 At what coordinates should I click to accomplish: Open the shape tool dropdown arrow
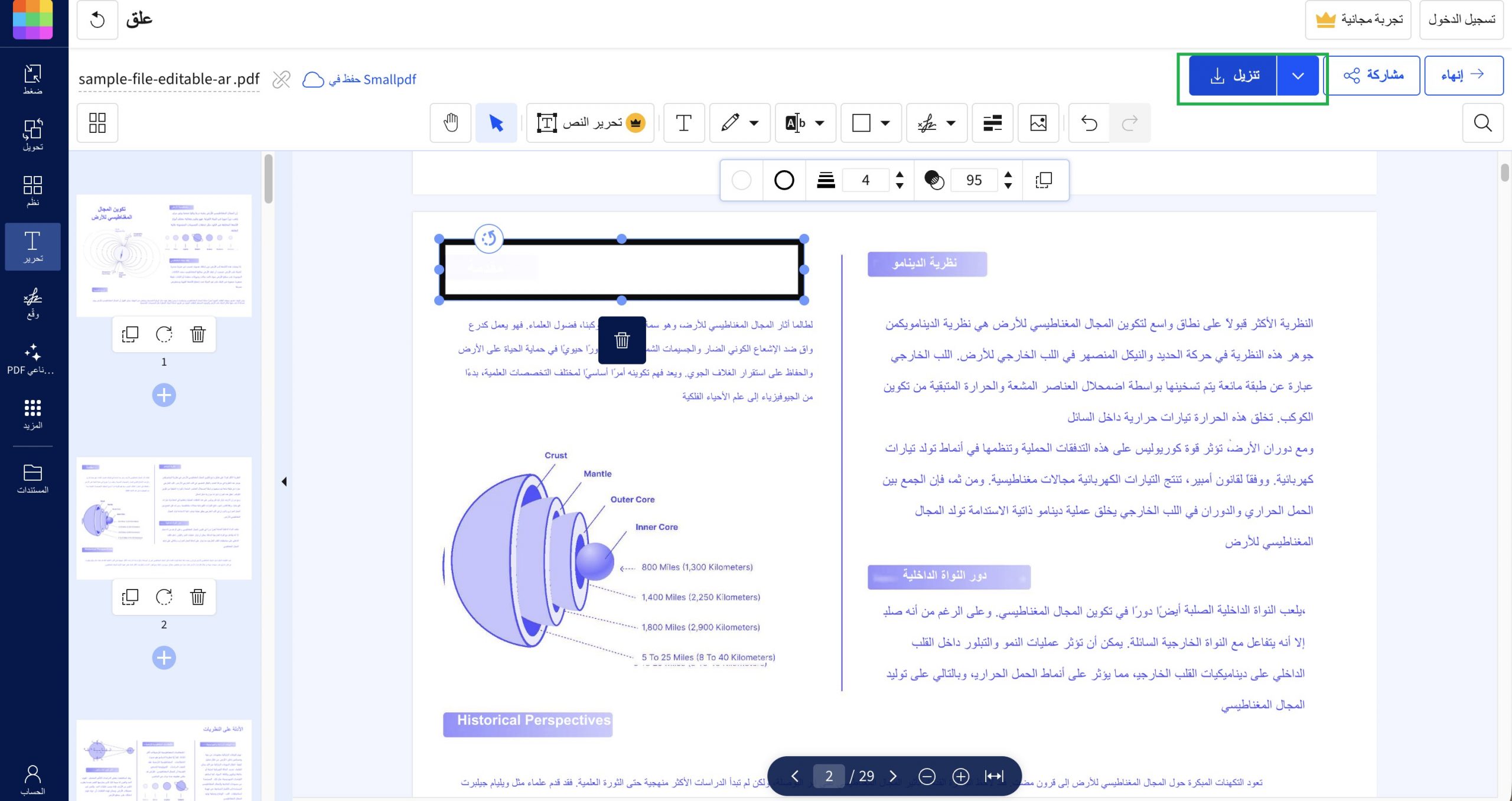885,123
